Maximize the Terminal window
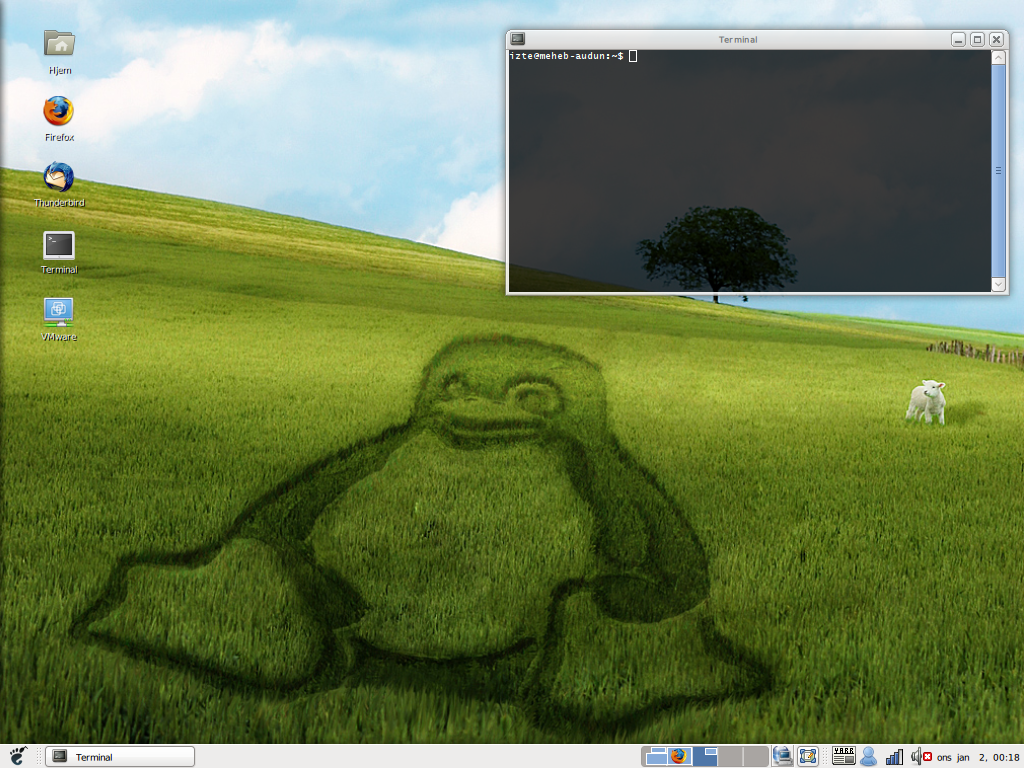Screen dimensions: 1024x768 pos(977,39)
